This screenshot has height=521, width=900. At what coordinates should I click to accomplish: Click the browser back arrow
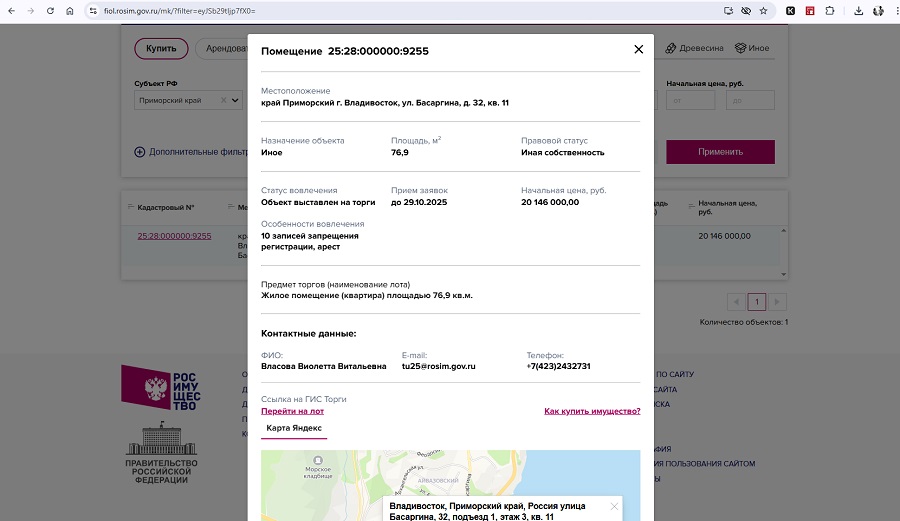point(11,11)
